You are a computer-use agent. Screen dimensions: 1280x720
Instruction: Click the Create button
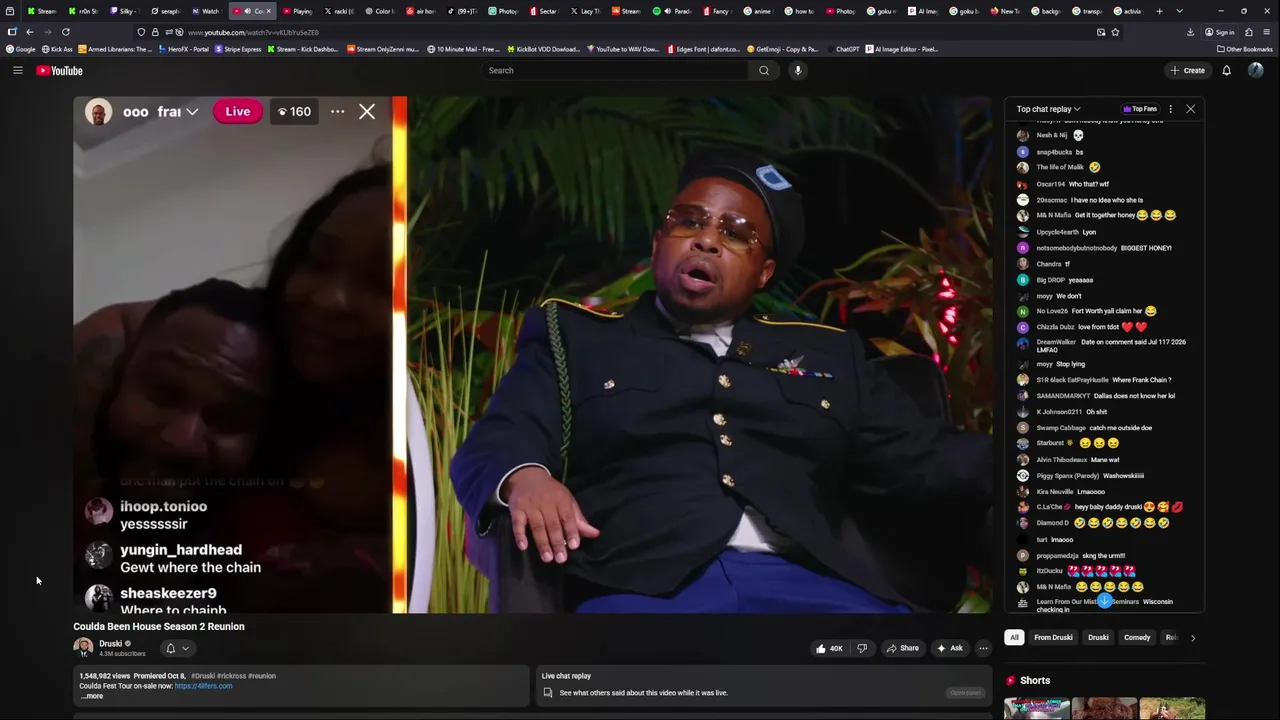[1188, 70]
